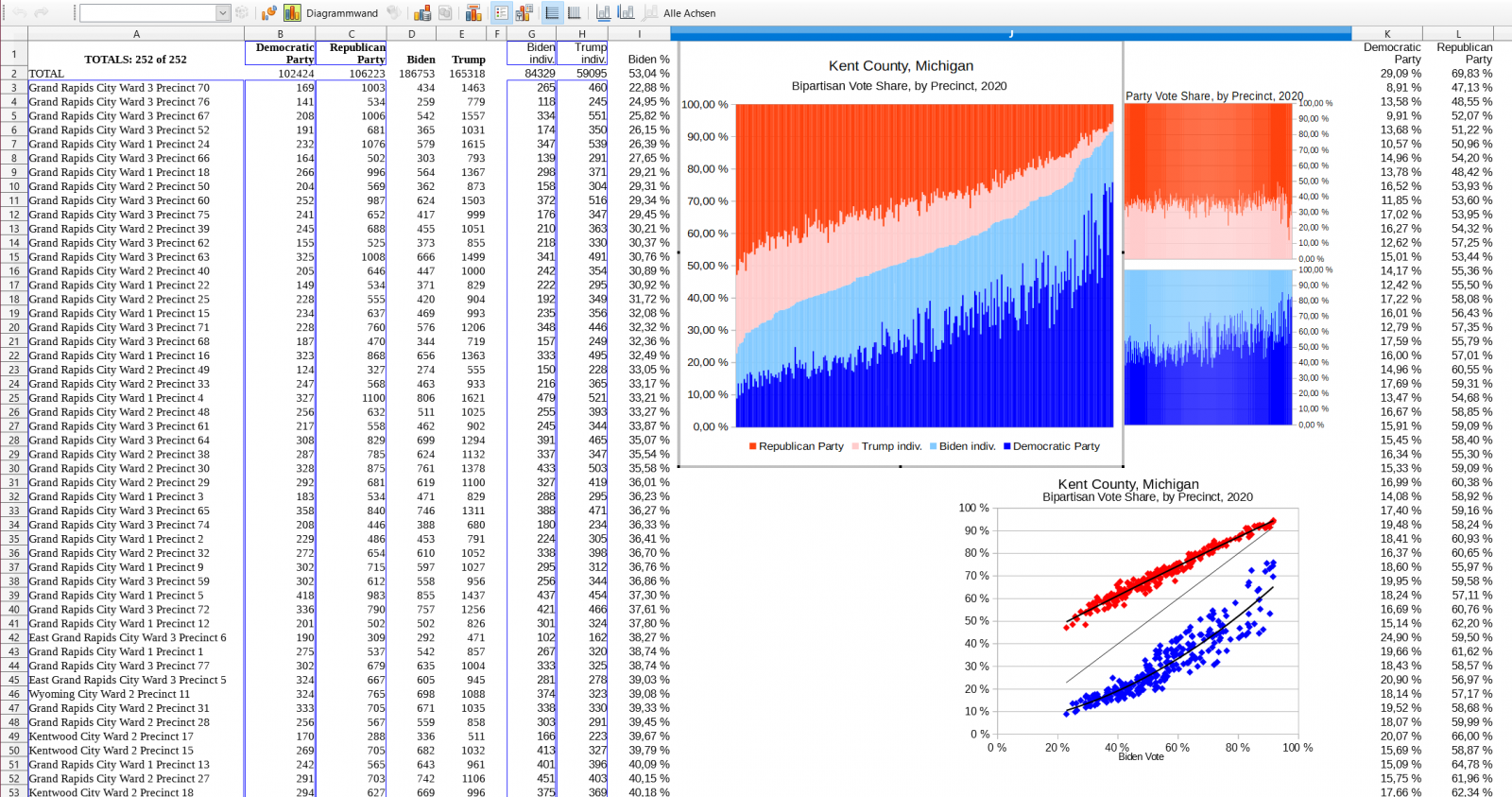The height and width of the screenshot is (797, 1512).
Task: Click the red Republican Party legend swatch
Action: coord(752,446)
